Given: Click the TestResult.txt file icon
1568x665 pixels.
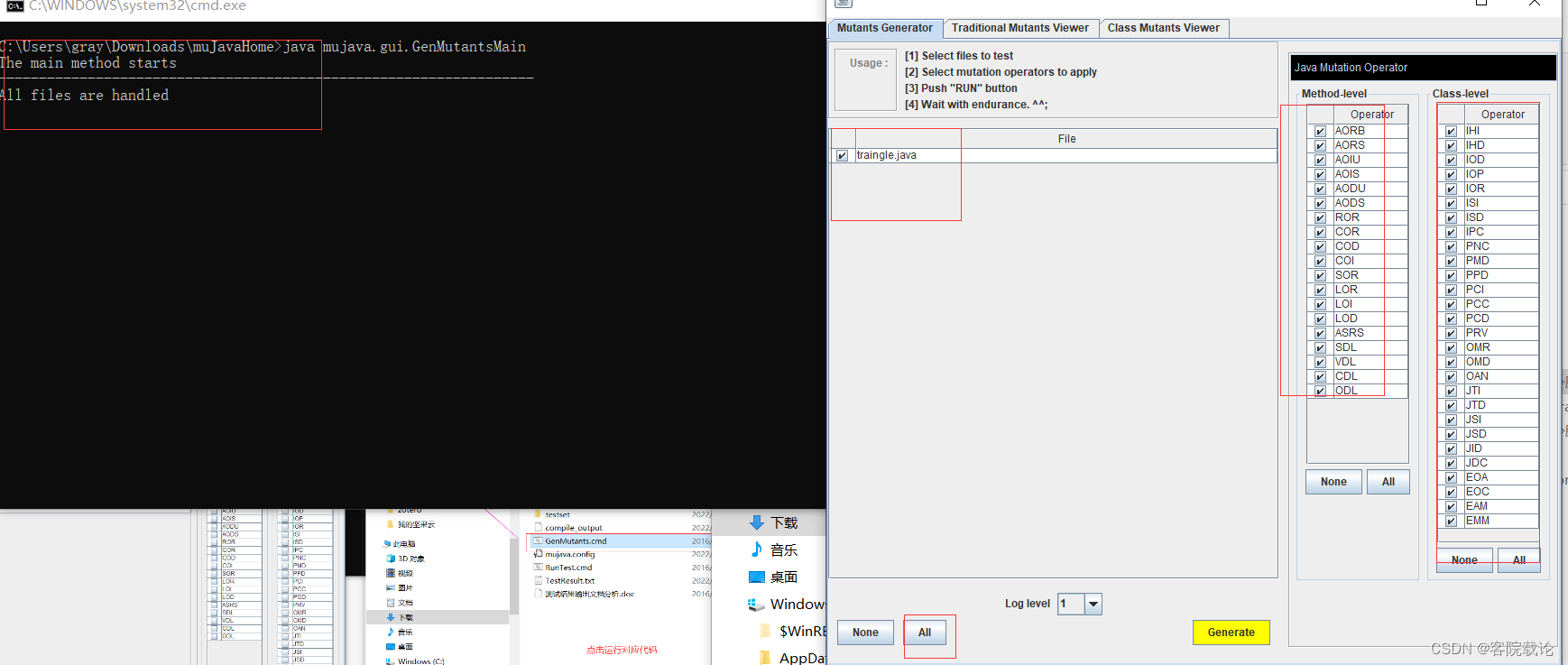Looking at the screenshot, I should (x=539, y=581).
